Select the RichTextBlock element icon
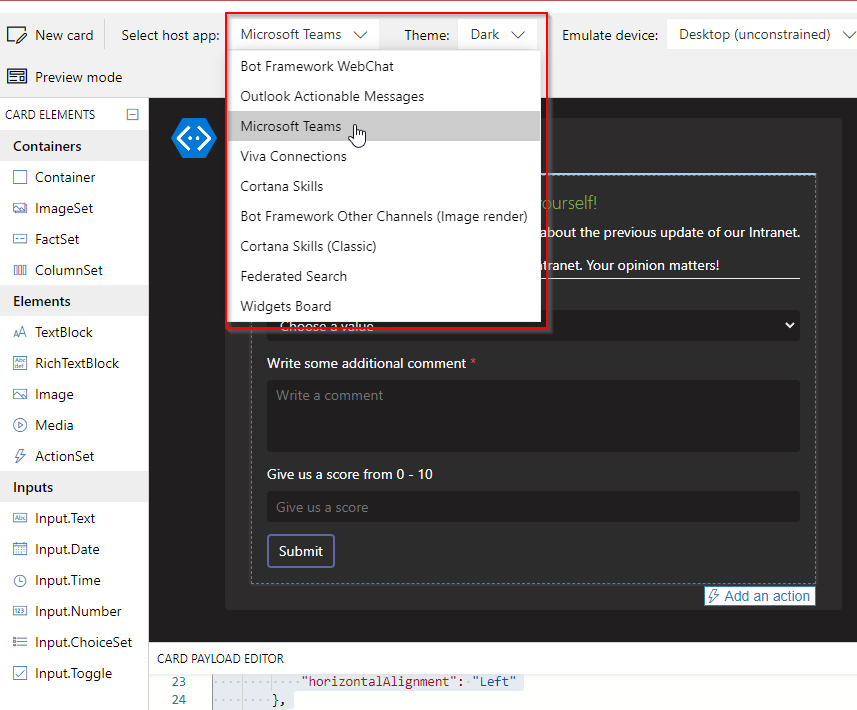 [20, 363]
